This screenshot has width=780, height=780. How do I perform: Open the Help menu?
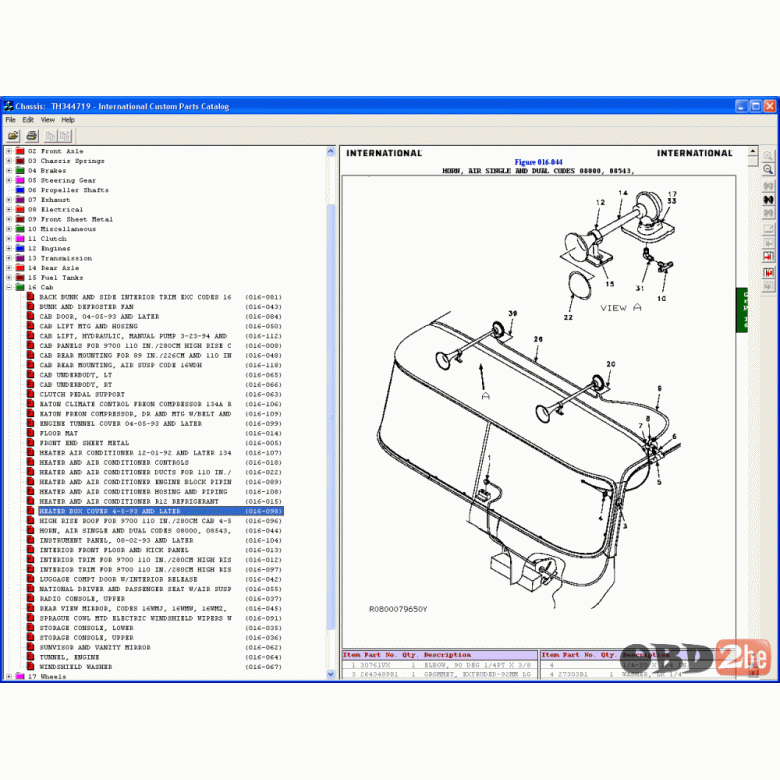pos(68,120)
